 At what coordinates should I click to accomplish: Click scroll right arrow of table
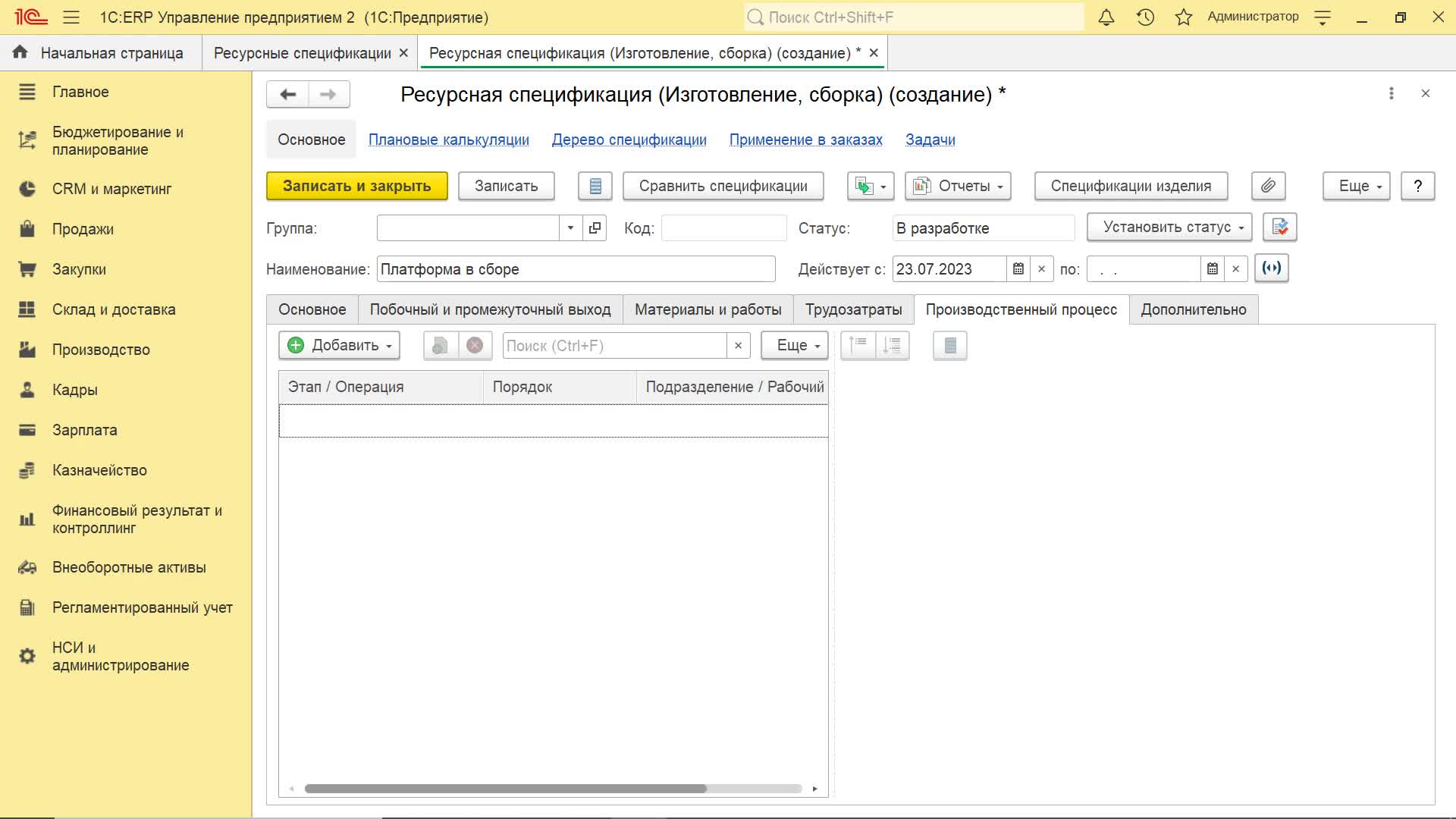[x=814, y=789]
